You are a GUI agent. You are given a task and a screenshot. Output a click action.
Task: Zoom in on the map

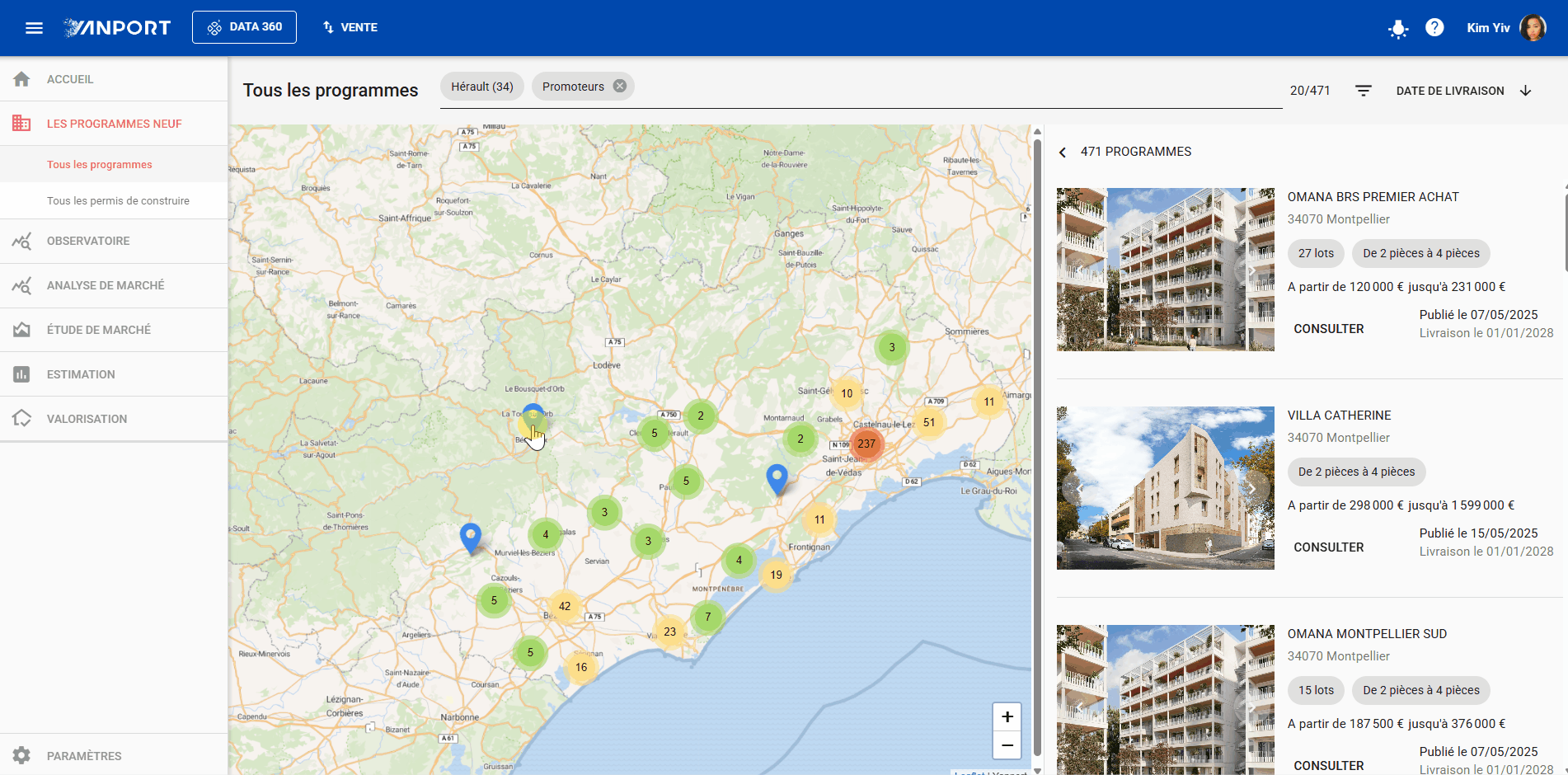[1007, 716]
